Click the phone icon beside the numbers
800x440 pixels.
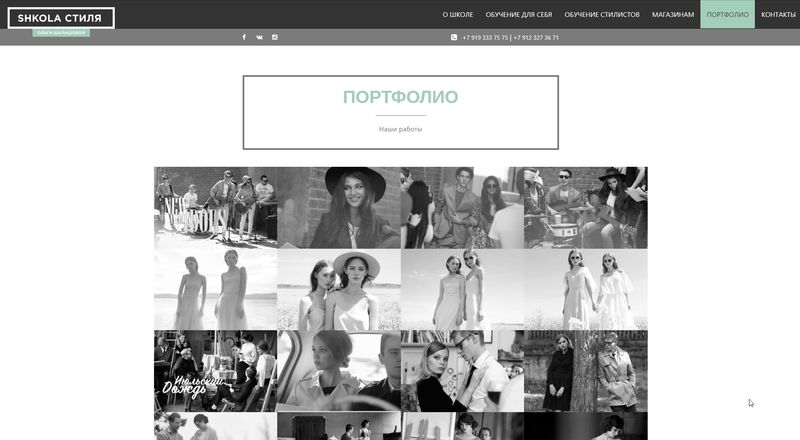(454, 37)
